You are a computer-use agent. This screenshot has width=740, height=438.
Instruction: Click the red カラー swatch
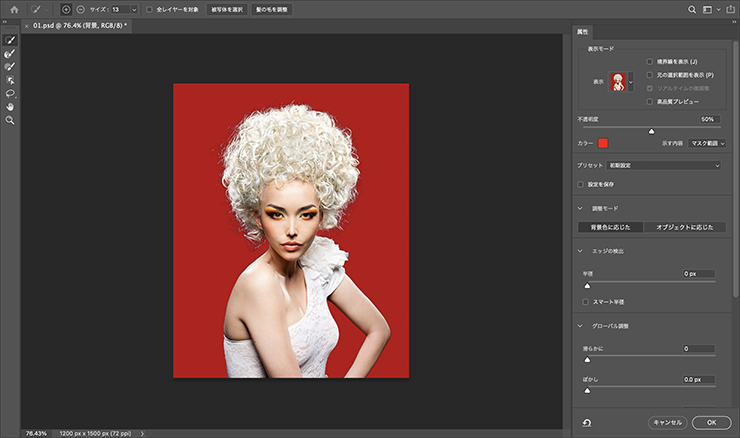click(x=603, y=143)
